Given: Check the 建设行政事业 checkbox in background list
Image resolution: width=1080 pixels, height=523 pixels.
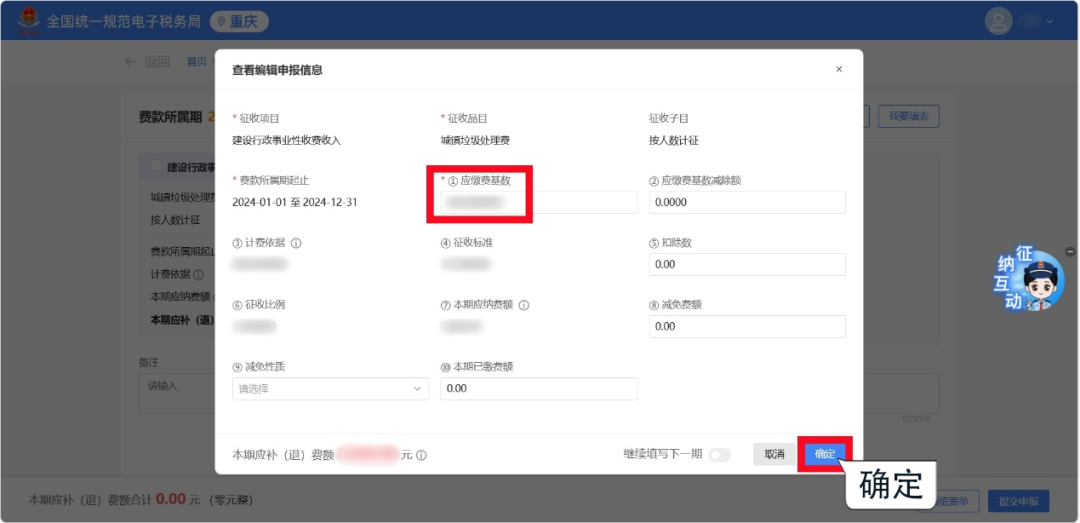Looking at the screenshot, I should (156, 166).
